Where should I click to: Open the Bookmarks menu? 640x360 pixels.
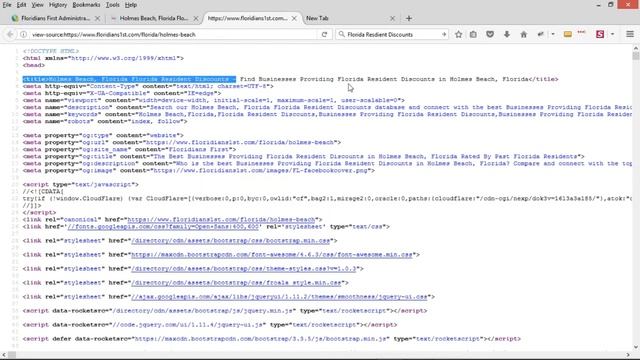pyautogui.click(x=86, y=5)
